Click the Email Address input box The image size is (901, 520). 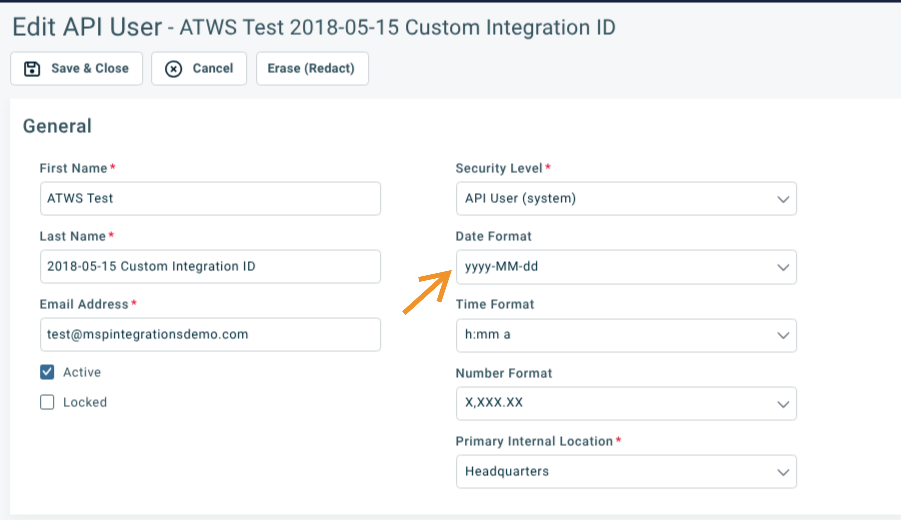coord(210,335)
